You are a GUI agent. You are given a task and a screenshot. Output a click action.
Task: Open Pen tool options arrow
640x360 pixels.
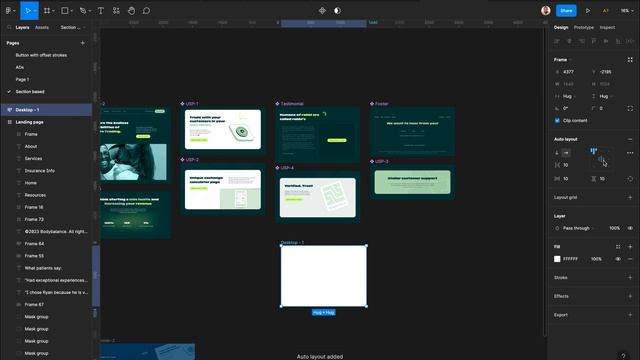click(x=89, y=11)
